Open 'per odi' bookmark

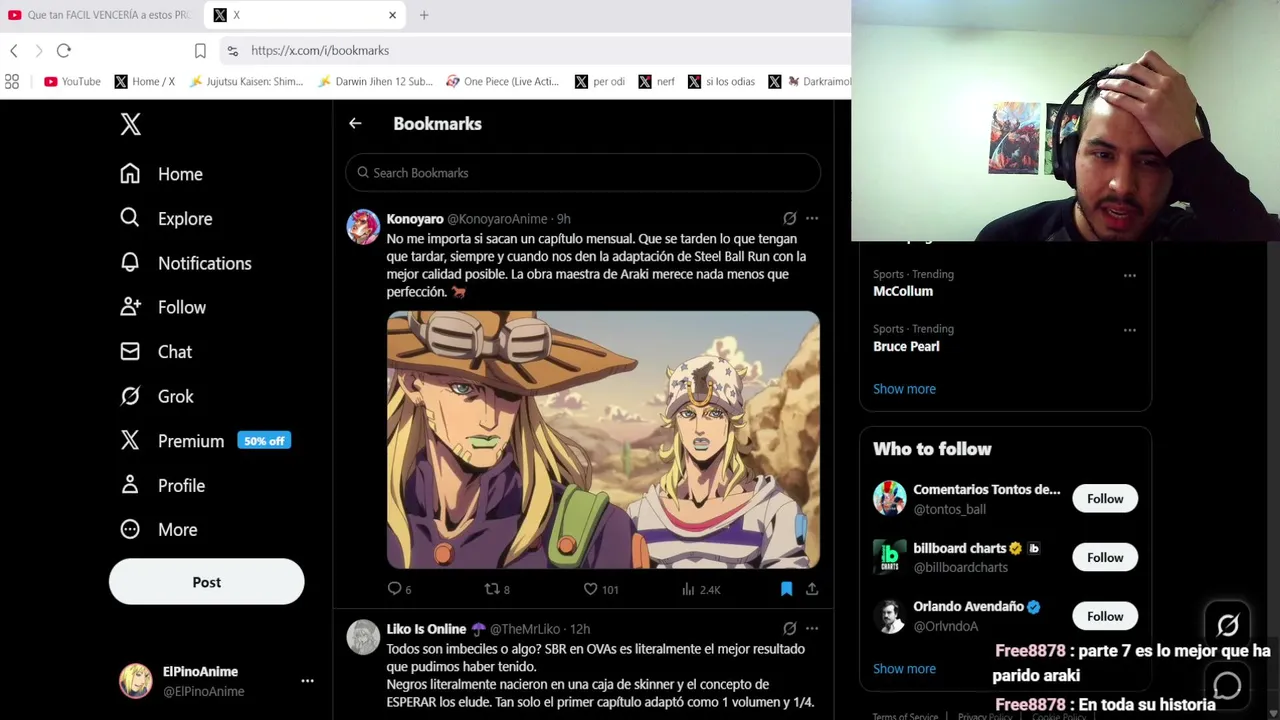pyautogui.click(x=600, y=81)
